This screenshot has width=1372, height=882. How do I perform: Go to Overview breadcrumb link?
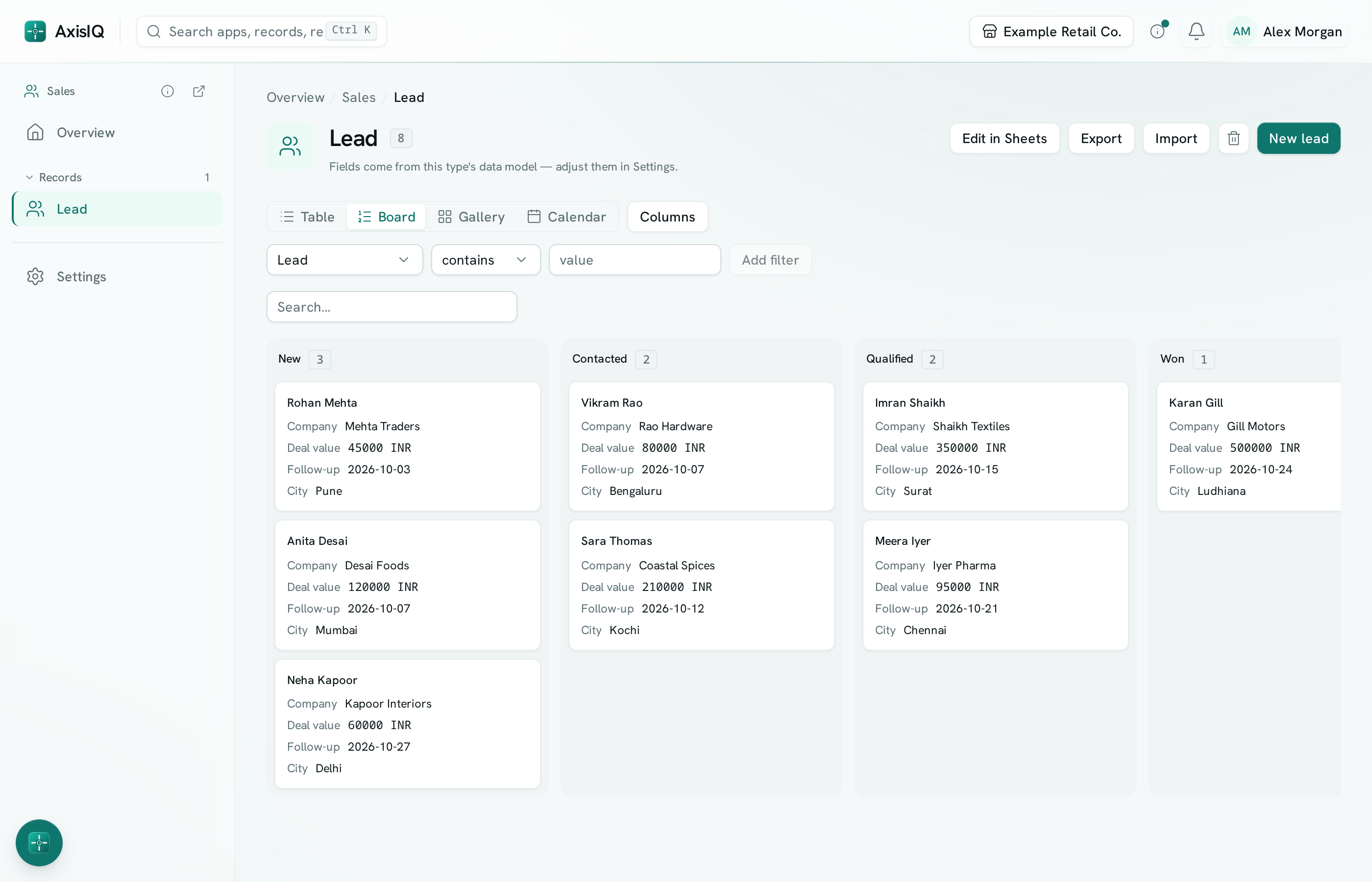(x=295, y=98)
